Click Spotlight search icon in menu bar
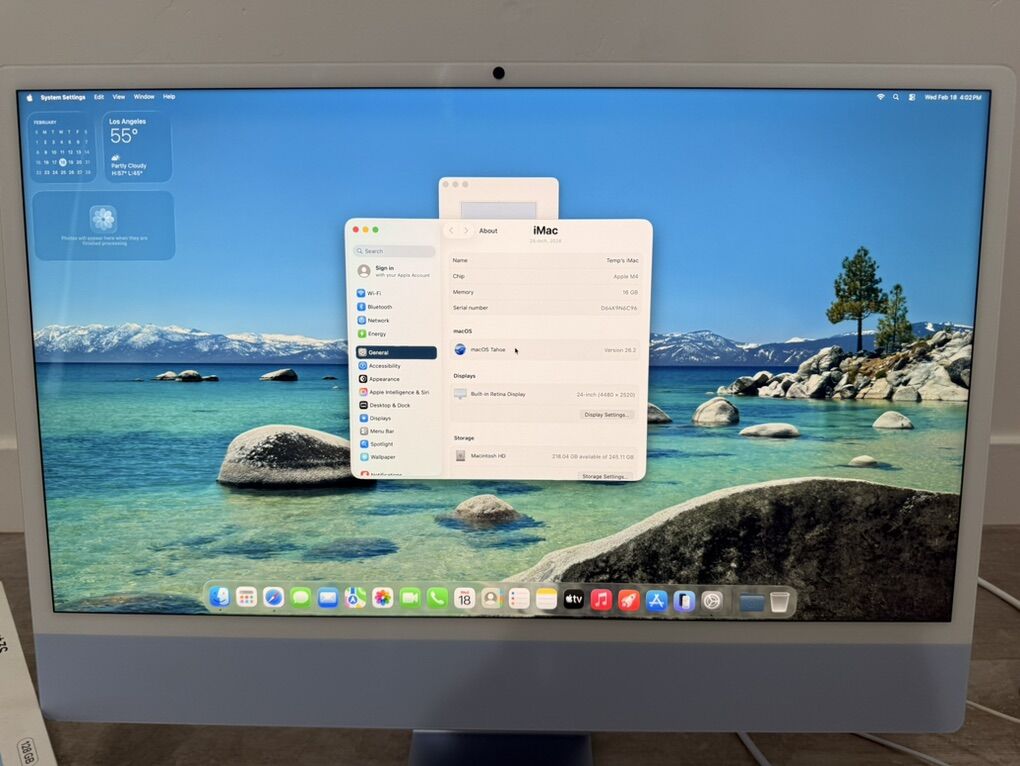The height and width of the screenshot is (766, 1020). [x=896, y=97]
